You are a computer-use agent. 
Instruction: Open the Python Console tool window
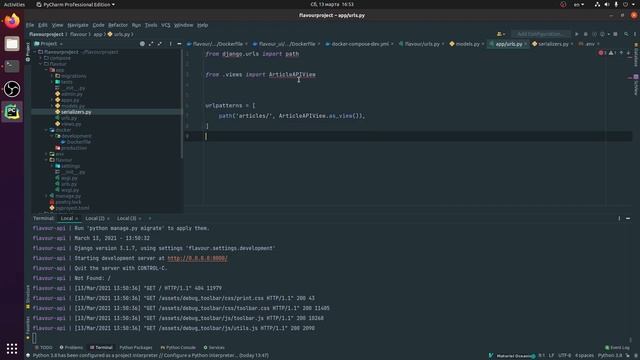coord(178,348)
